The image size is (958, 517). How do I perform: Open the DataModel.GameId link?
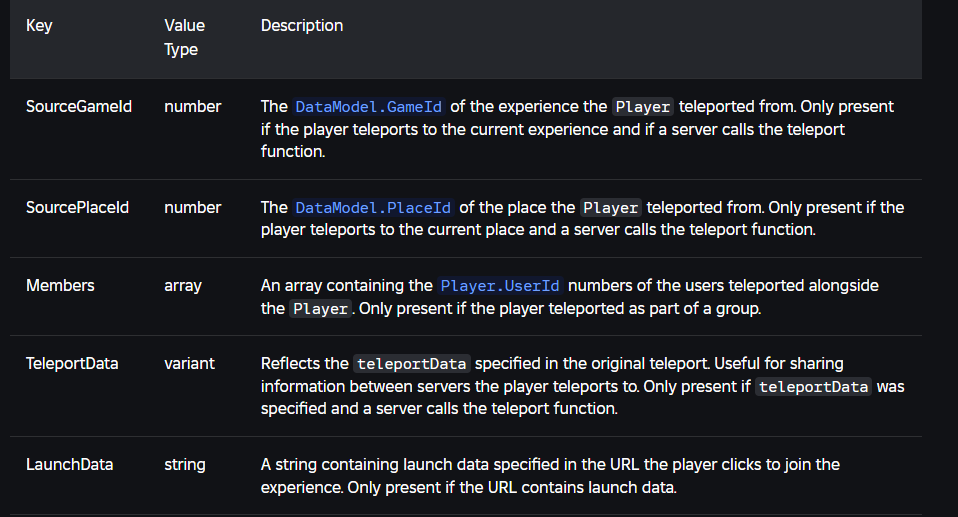(370, 107)
